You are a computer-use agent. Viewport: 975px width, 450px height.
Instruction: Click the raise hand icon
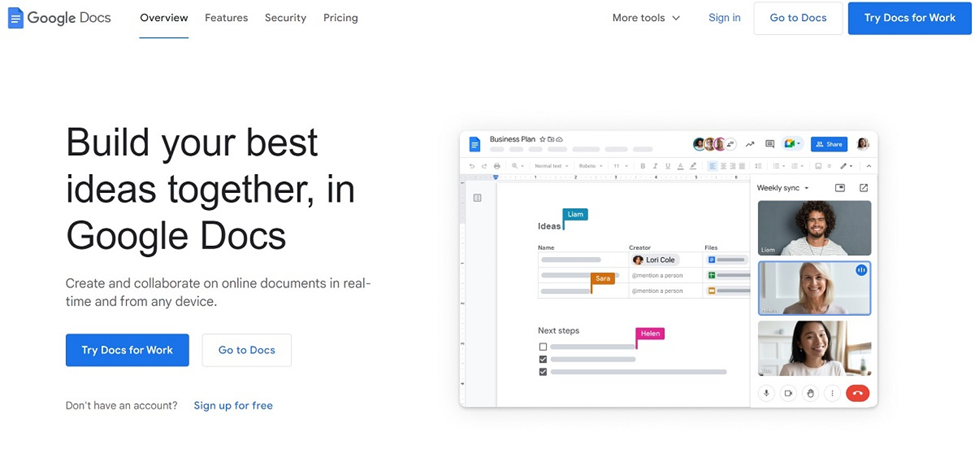(x=810, y=393)
